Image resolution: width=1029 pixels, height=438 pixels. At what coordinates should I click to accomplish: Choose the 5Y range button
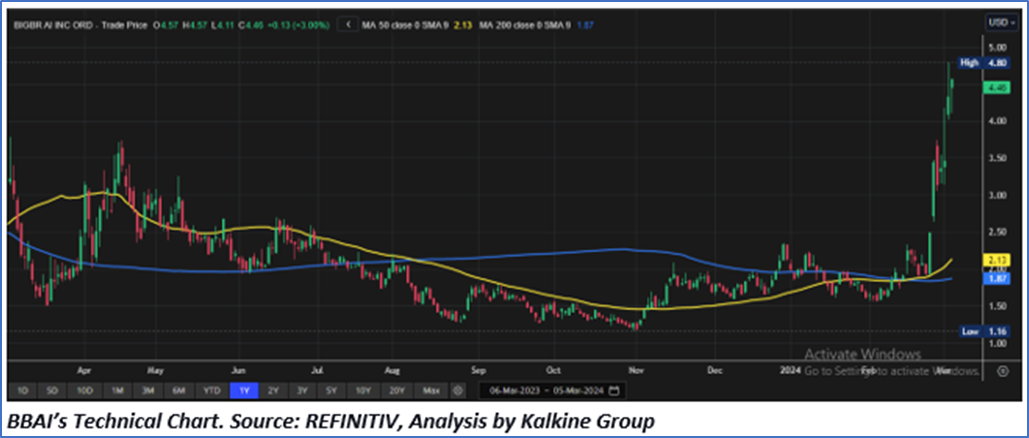click(331, 391)
